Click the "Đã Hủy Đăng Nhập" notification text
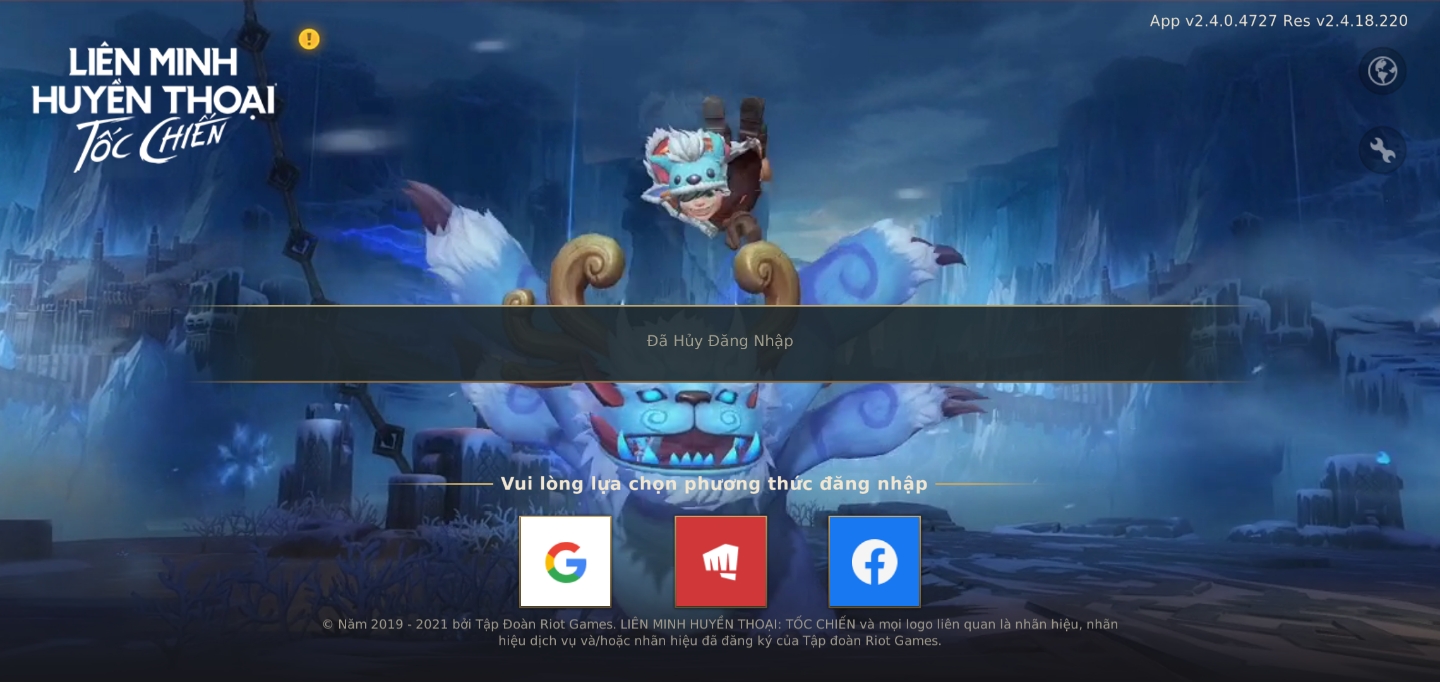The width and height of the screenshot is (1440, 682). tap(720, 341)
